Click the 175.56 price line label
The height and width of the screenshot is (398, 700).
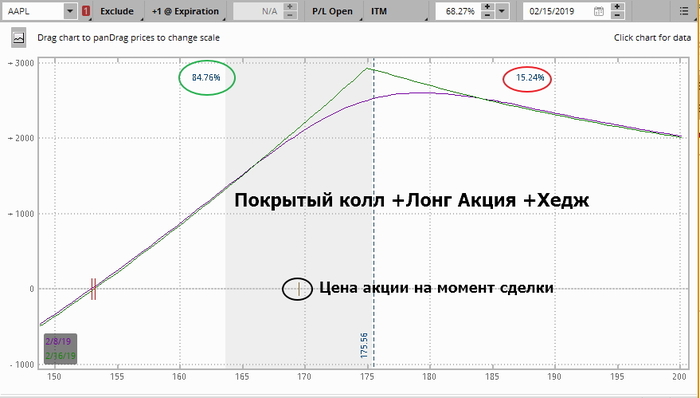(364, 345)
